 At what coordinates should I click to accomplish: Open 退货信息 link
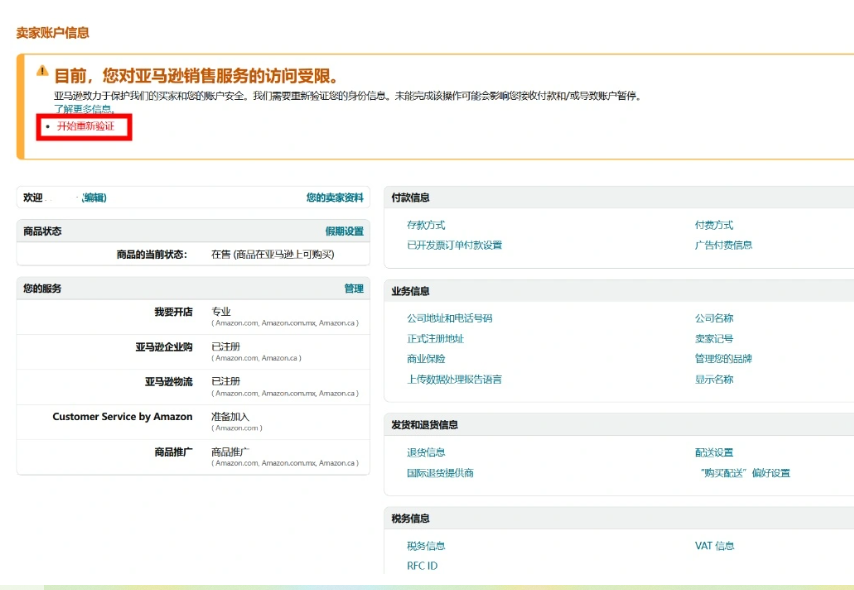pos(426,453)
